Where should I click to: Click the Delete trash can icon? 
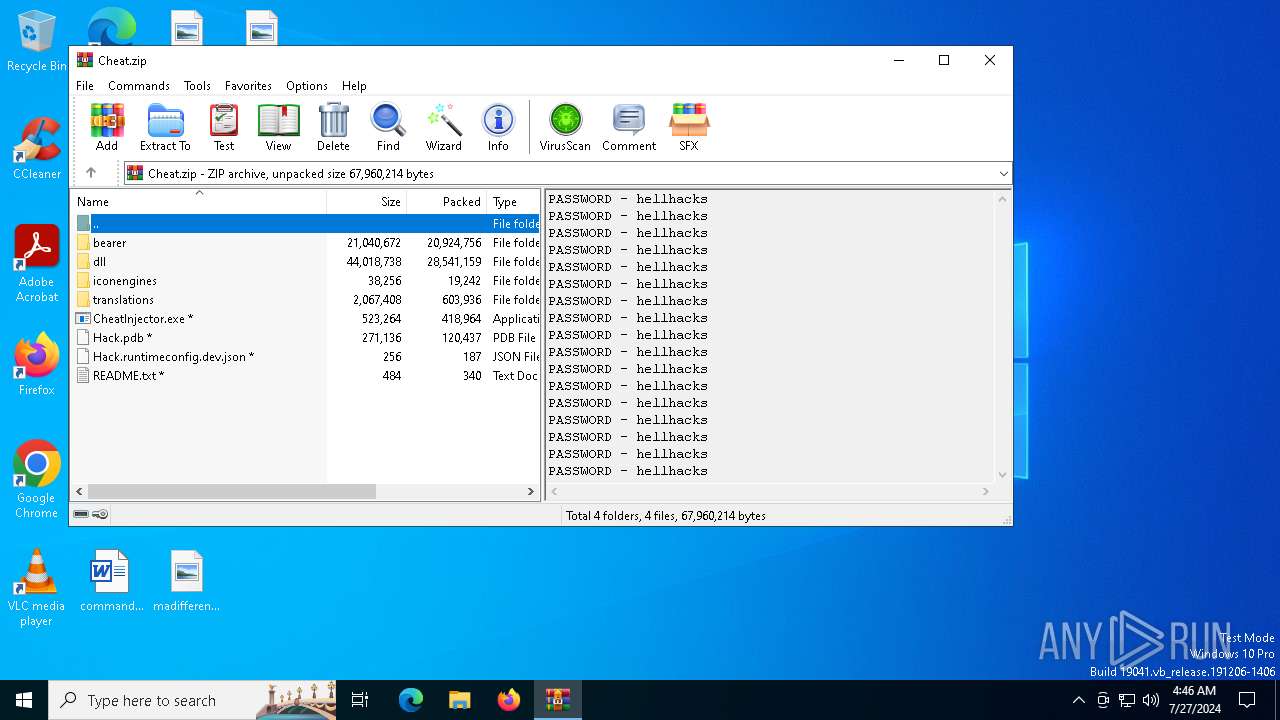tap(333, 127)
